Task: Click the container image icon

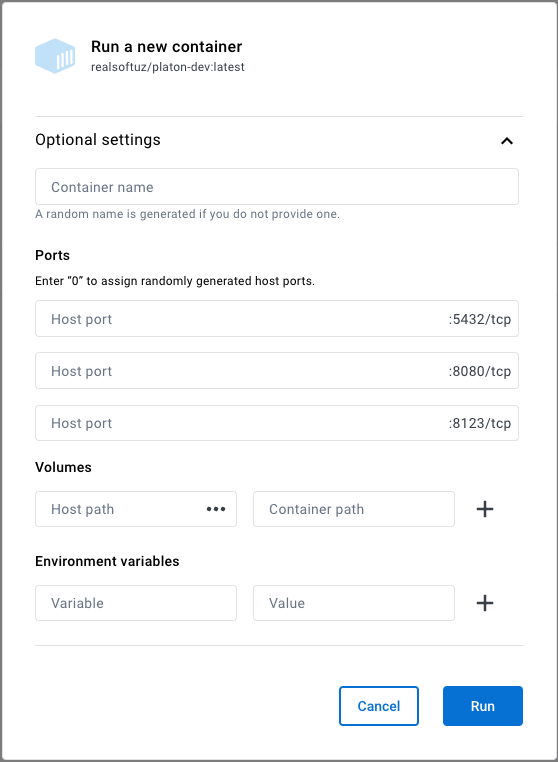Action: 55,56
